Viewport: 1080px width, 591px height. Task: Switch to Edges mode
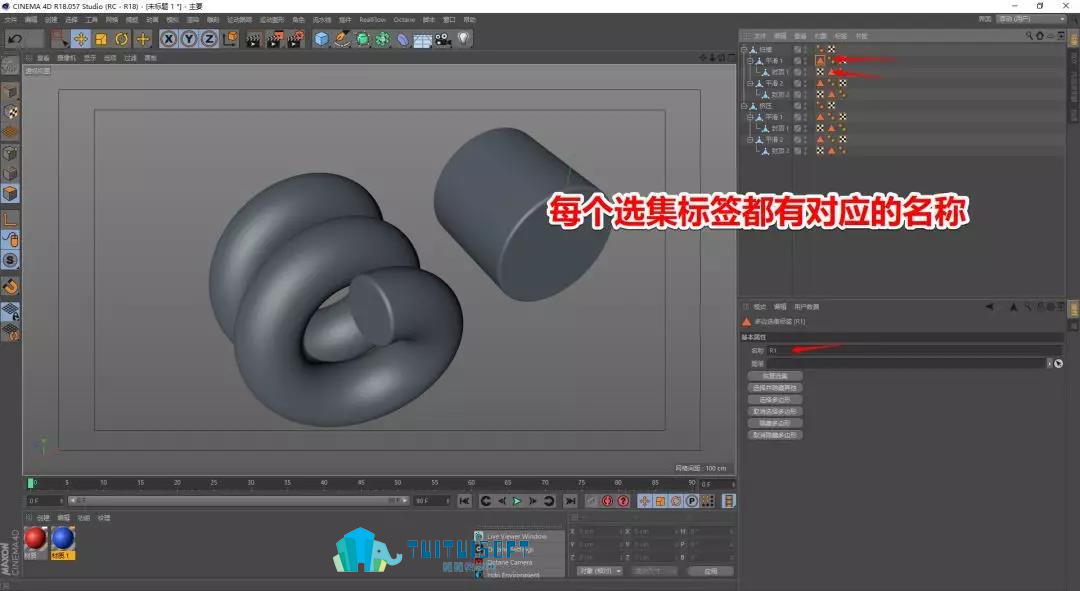pos(10,174)
